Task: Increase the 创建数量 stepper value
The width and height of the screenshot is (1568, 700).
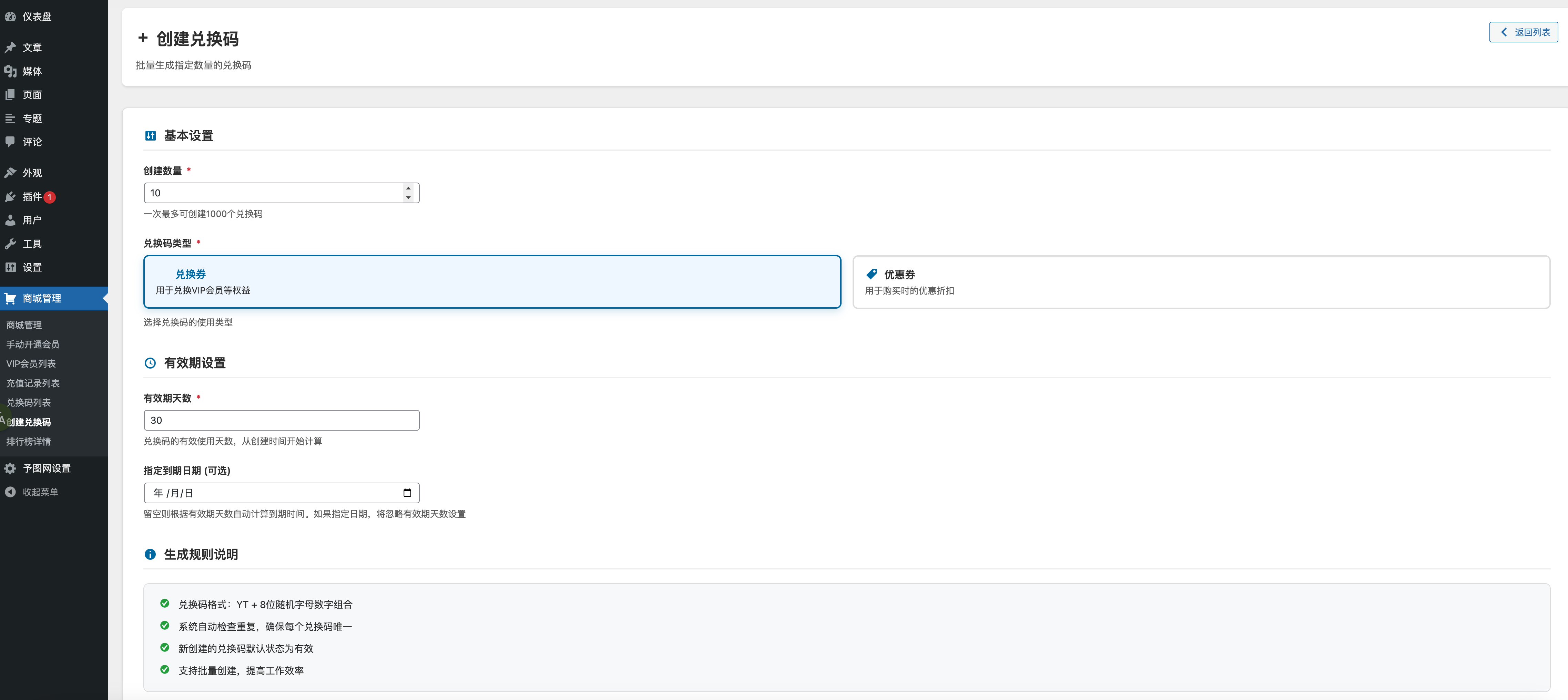Action: pos(408,188)
